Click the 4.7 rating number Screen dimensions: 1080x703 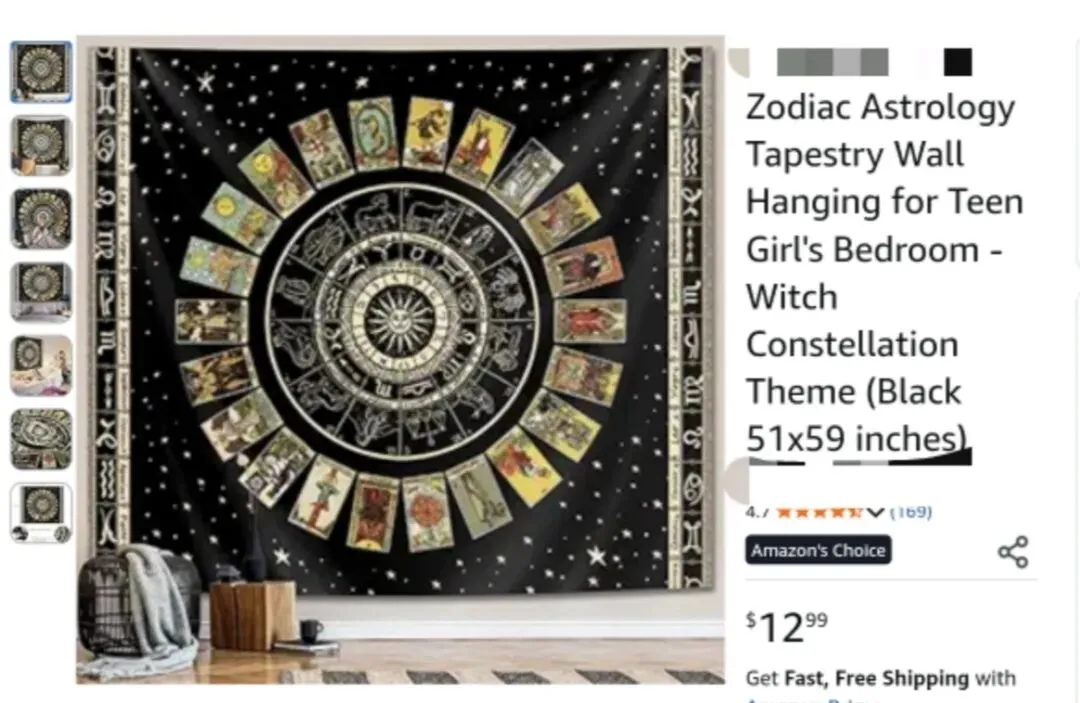tap(758, 512)
